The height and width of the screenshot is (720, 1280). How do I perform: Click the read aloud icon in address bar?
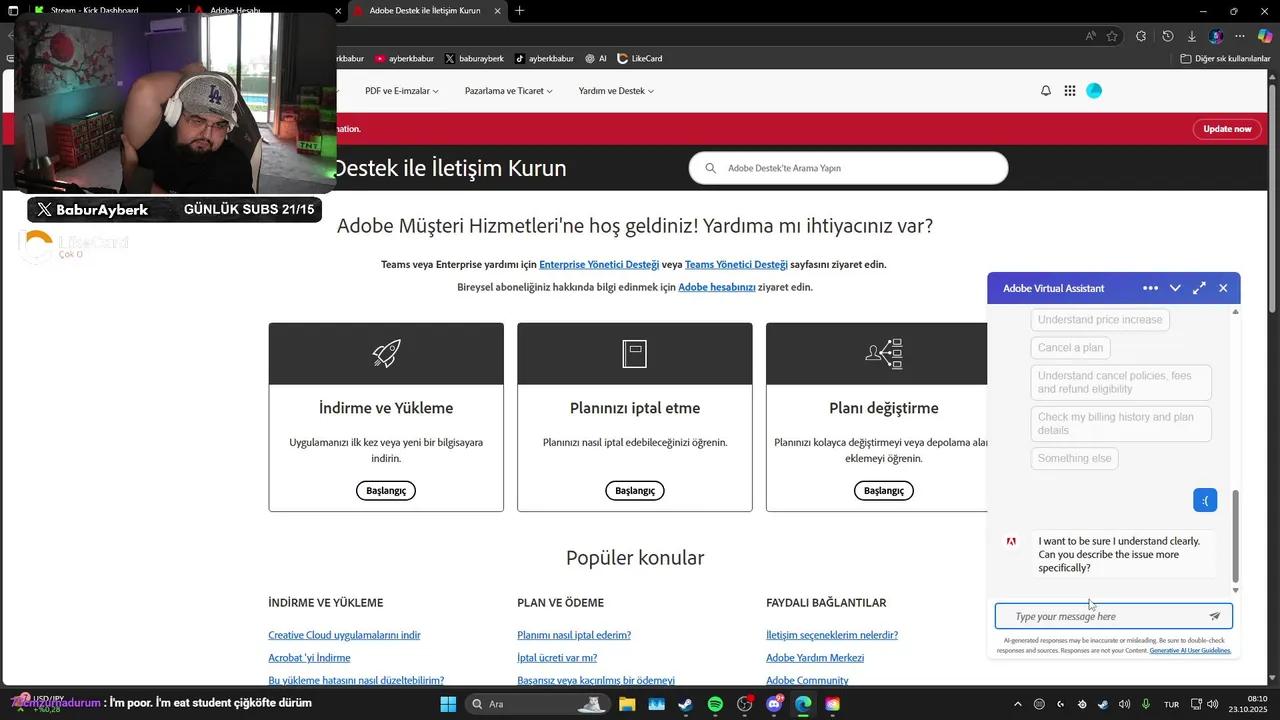click(1091, 36)
